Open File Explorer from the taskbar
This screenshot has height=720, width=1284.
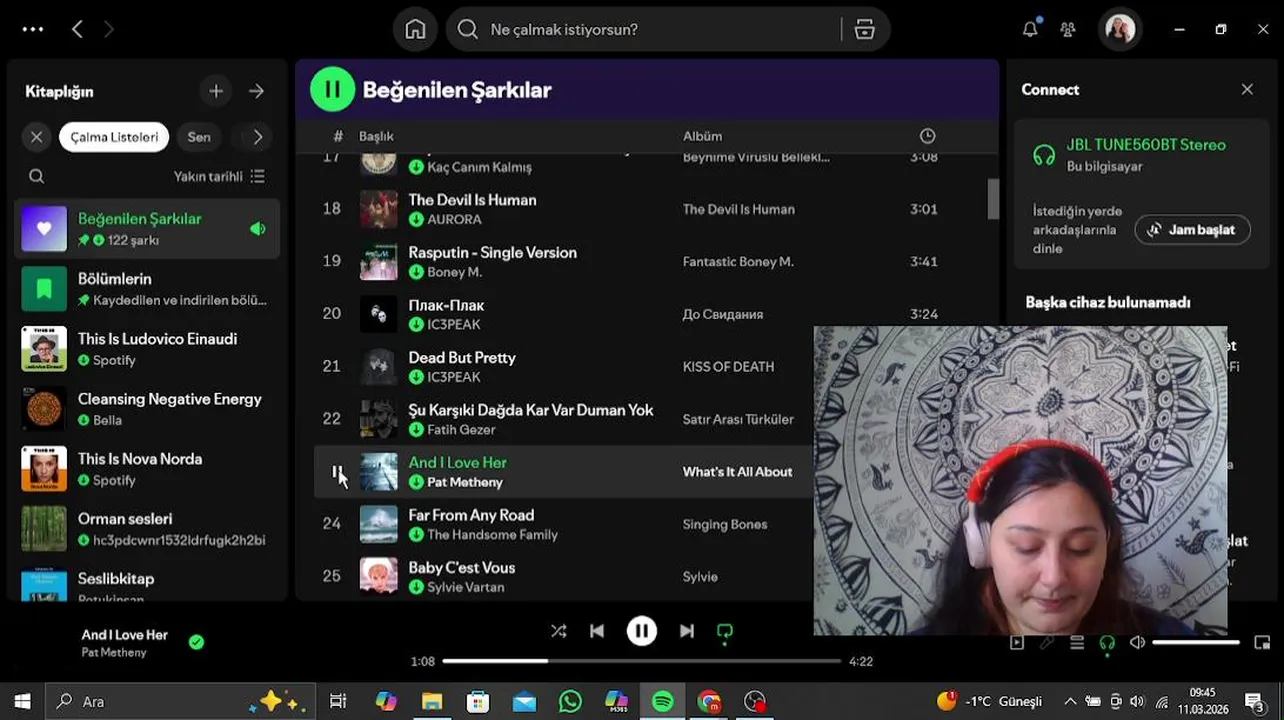[432, 702]
